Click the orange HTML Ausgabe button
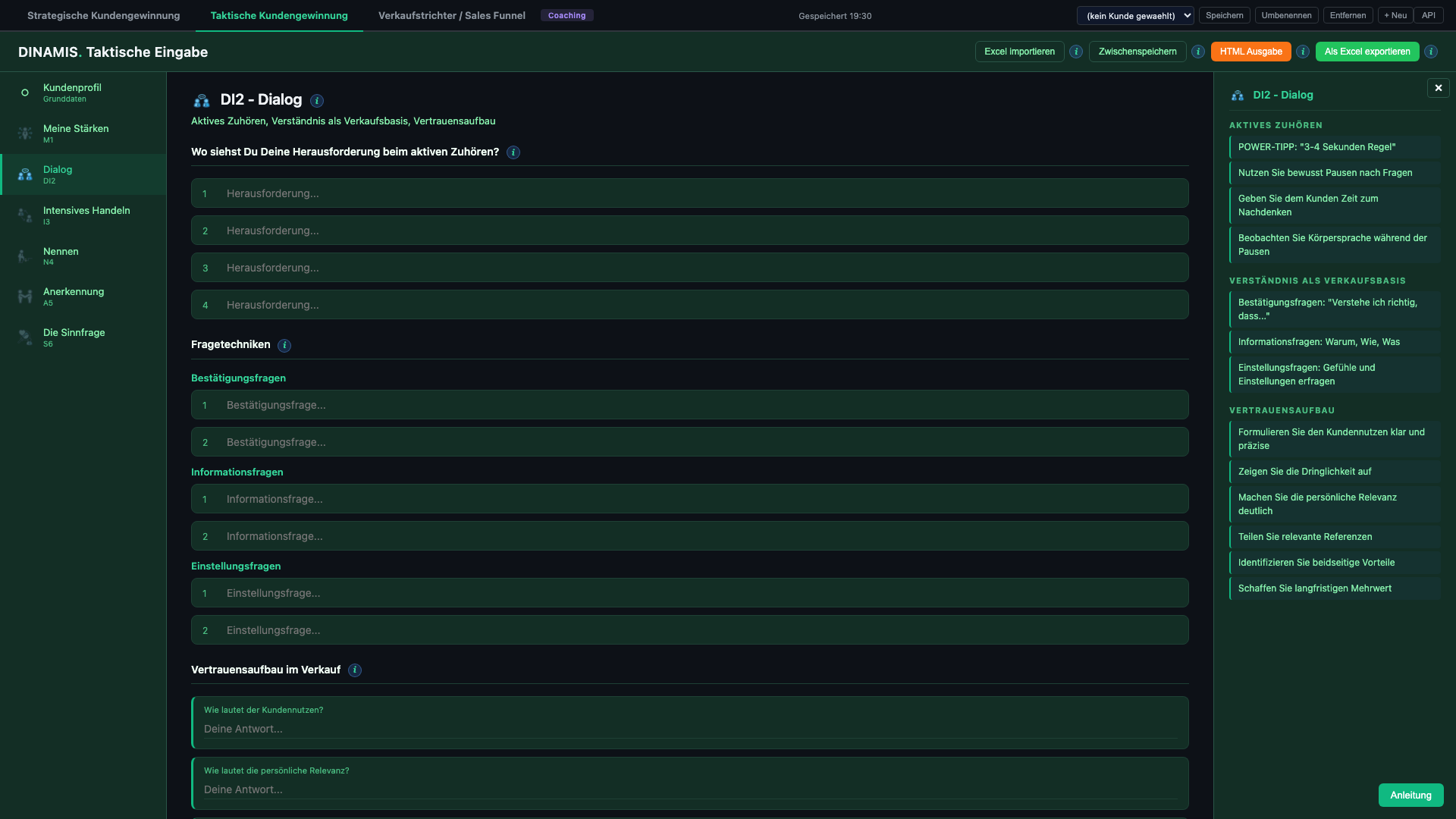This screenshot has width=1456, height=819. 1250,52
